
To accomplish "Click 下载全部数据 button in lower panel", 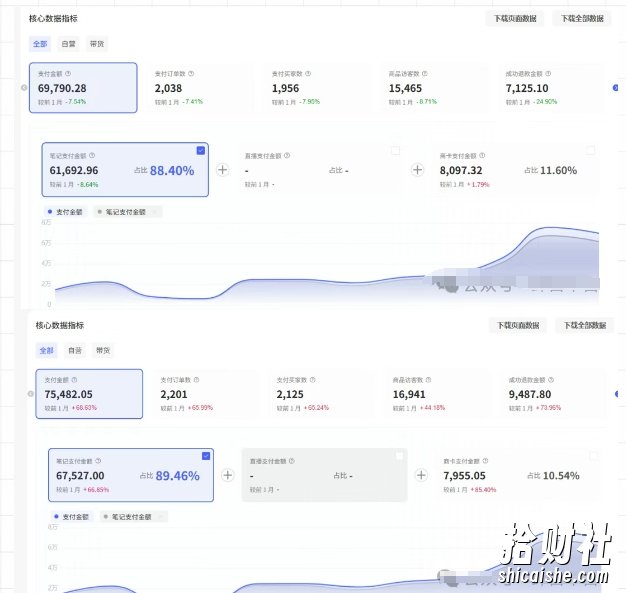I will 585,325.
